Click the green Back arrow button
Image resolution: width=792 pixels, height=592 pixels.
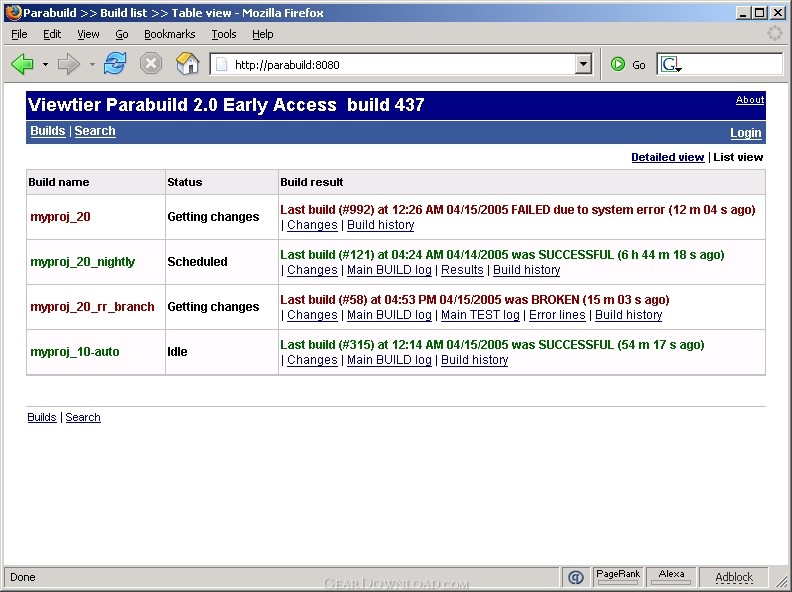tap(22, 64)
